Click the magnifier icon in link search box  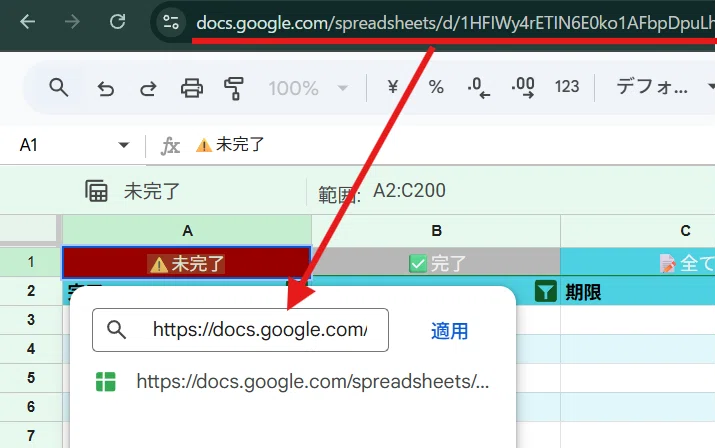(116, 330)
